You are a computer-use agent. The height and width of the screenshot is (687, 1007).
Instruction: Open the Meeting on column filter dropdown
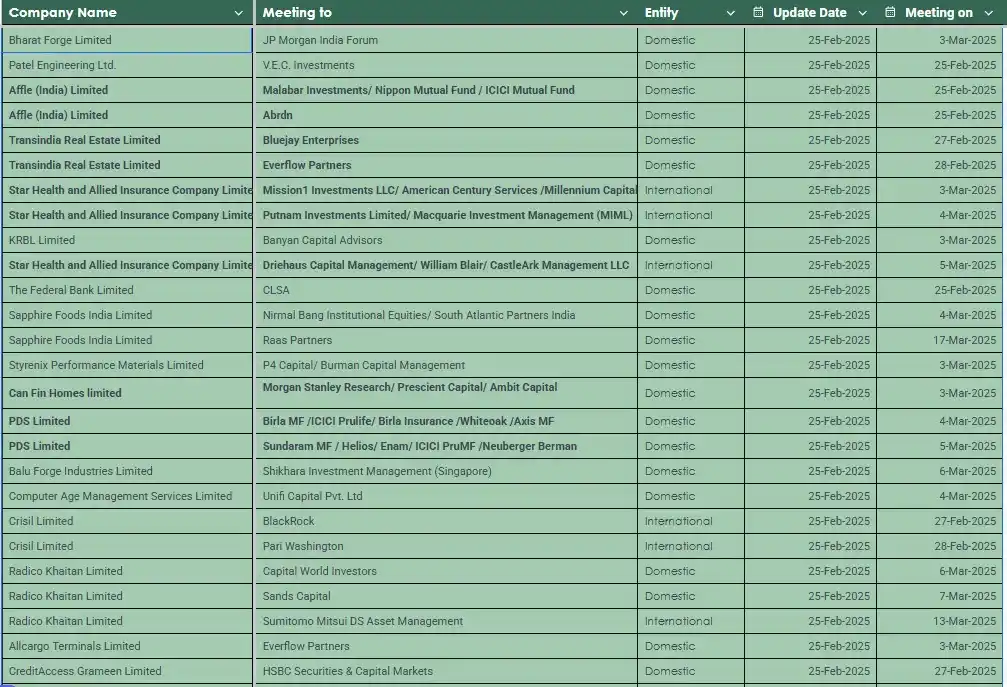[988, 13]
